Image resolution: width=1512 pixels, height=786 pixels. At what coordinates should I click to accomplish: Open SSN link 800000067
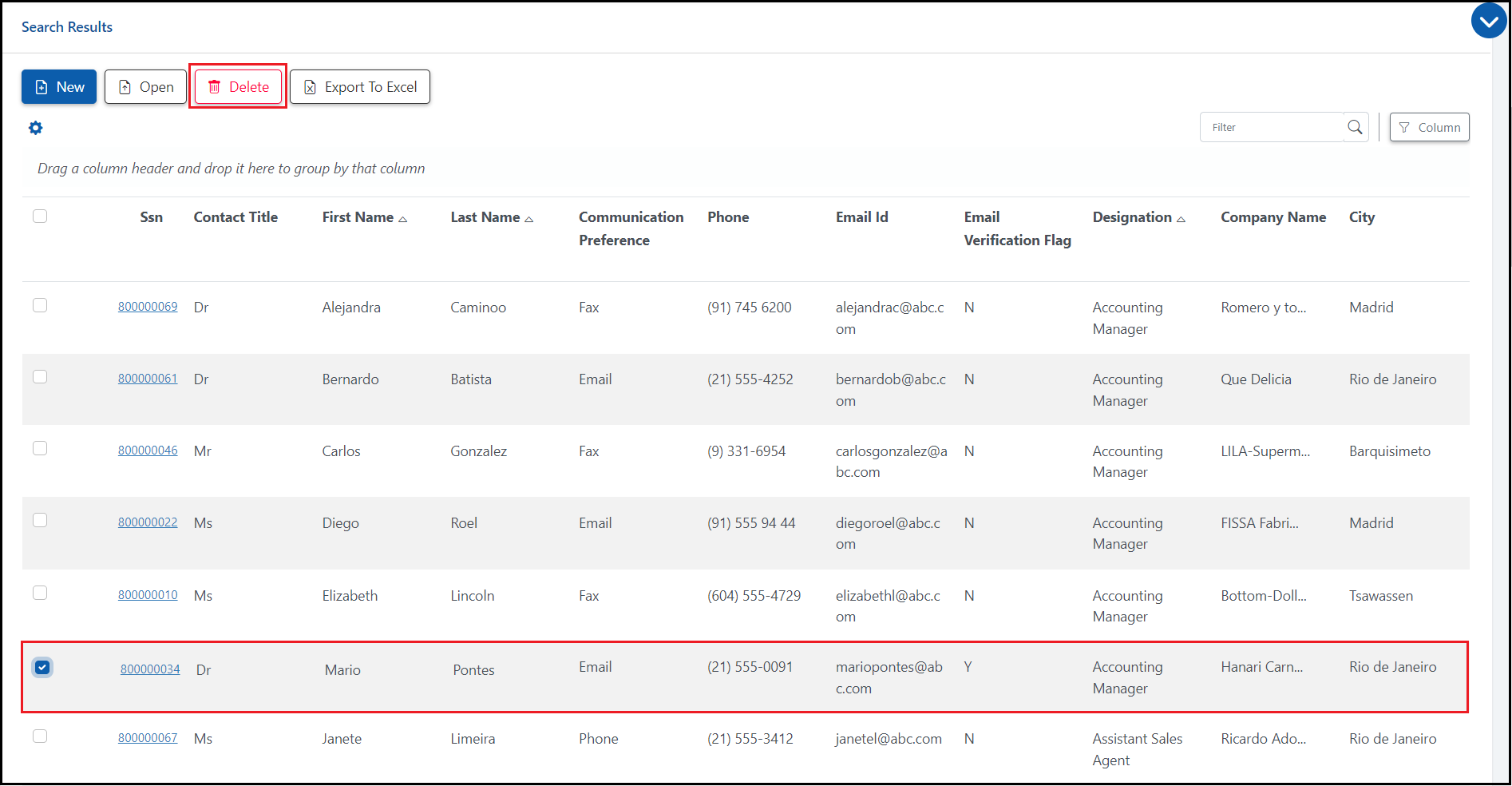pyautogui.click(x=148, y=738)
